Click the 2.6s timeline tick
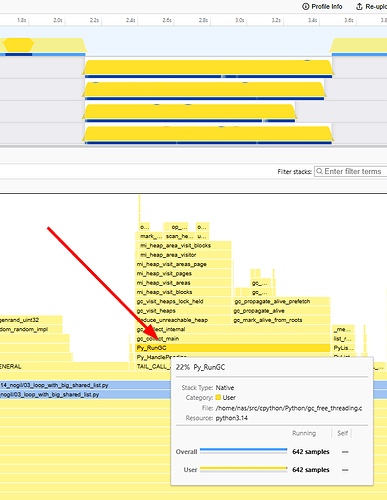This screenshot has width=387, height=500. pyautogui.click(x=167, y=20)
